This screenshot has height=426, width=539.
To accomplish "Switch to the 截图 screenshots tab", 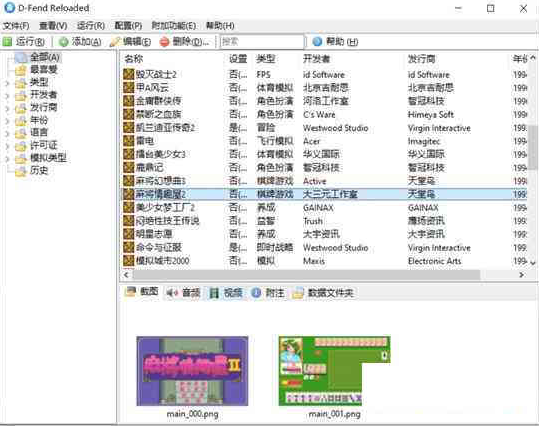I will click(x=142, y=292).
